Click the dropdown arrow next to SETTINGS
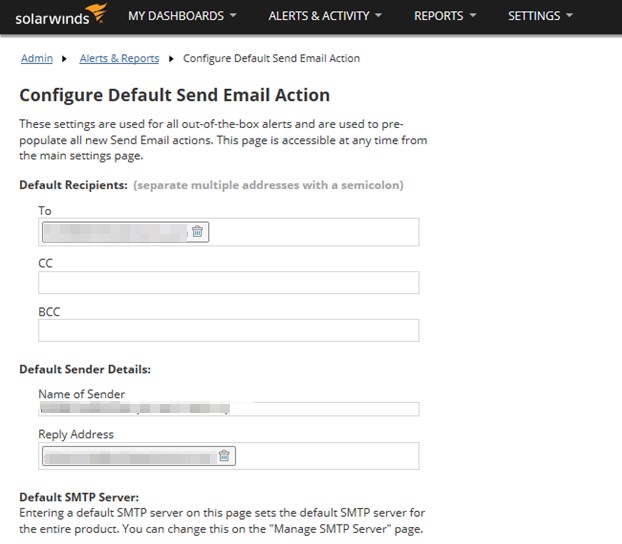The width and height of the screenshot is (622, 544). (569, 16)
